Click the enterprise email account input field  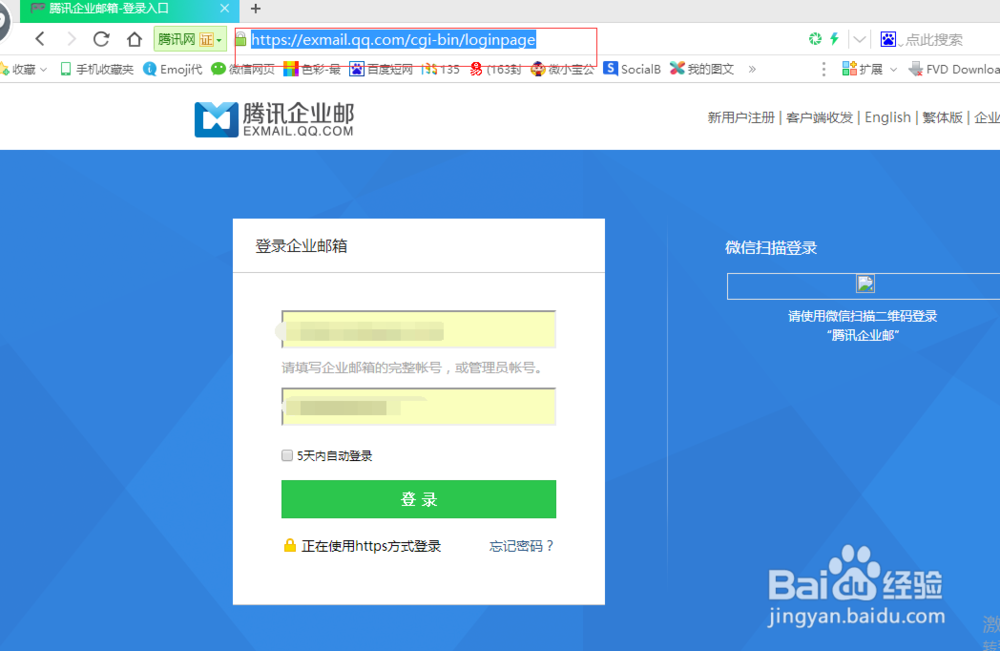[418, 329]
